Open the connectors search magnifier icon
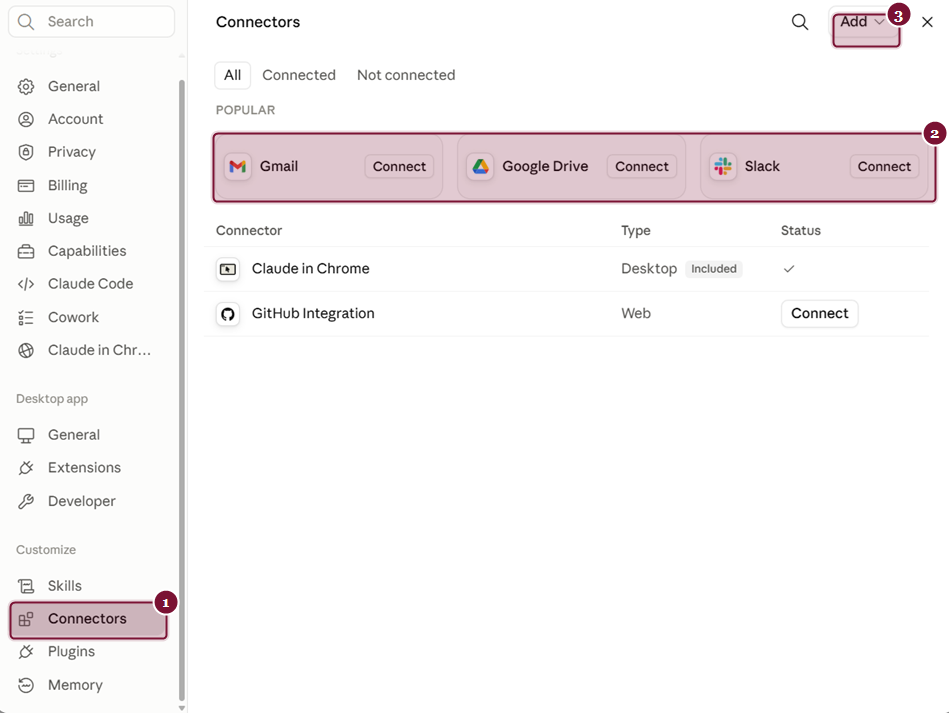Screen dimensions: 949x719 tap(800, 22)
